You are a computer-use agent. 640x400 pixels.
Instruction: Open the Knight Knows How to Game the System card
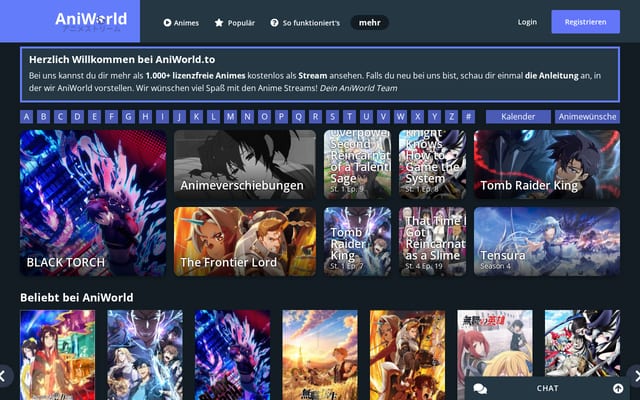[432, 164]
